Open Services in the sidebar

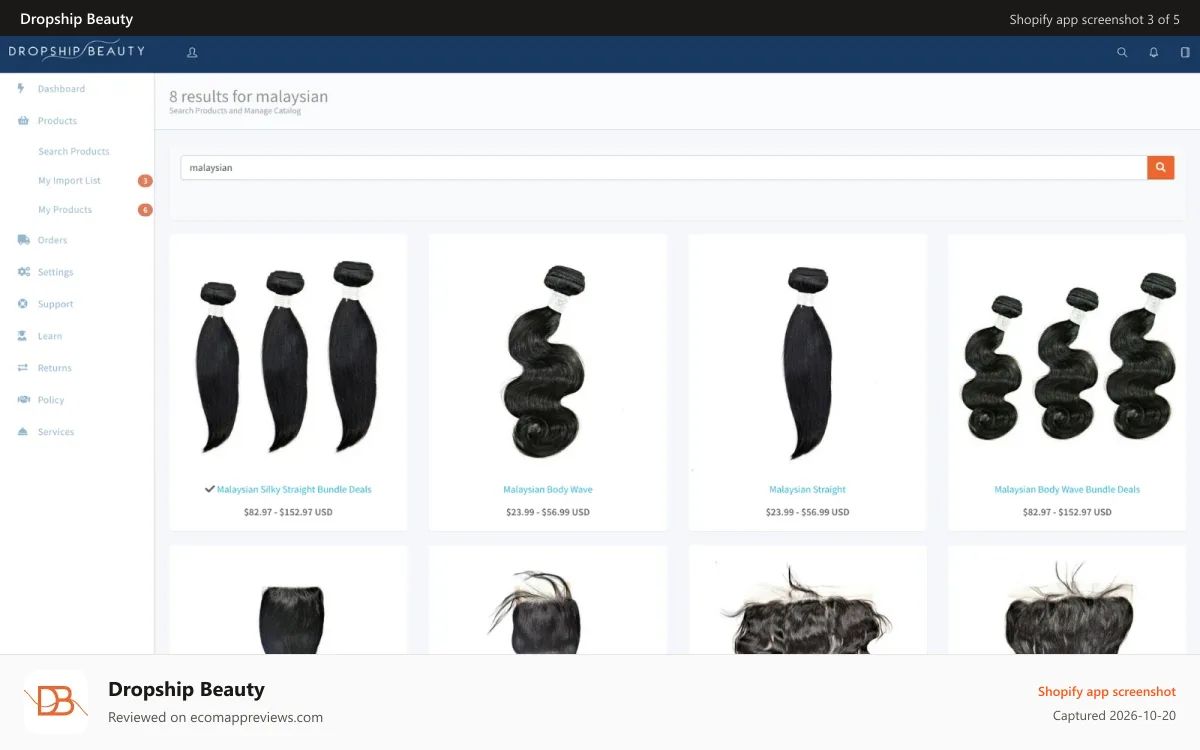[56, 432]
